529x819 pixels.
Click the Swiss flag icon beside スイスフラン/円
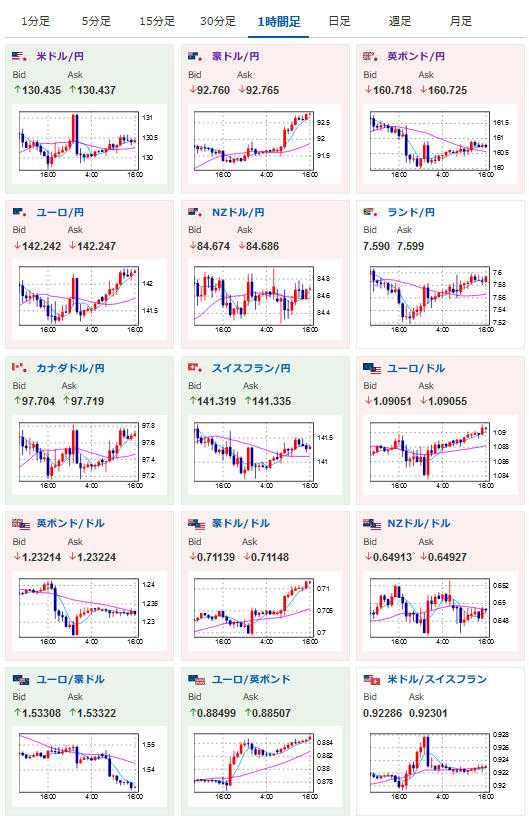pyautogui.click(x=195, y=368)
